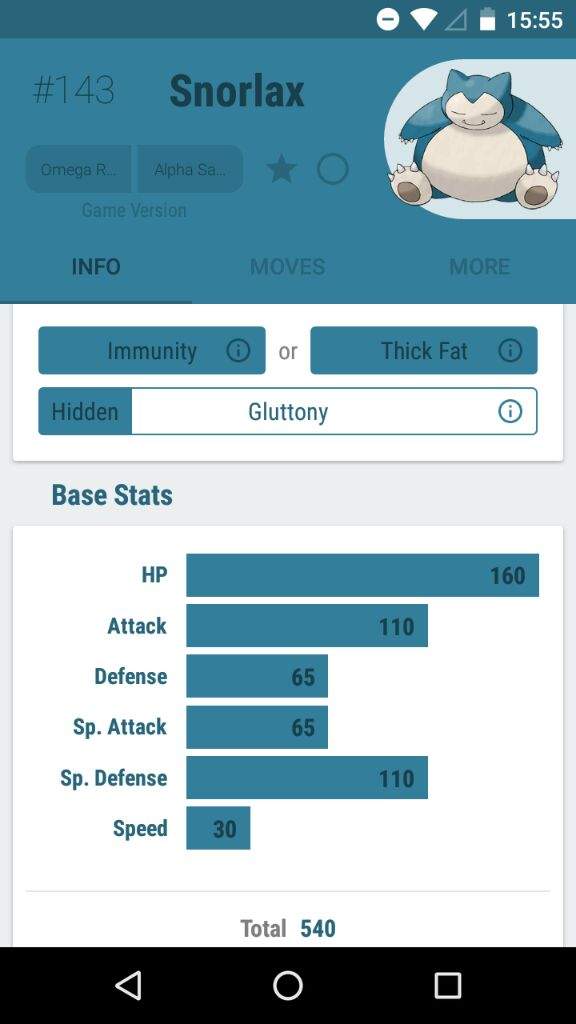Select the INFO tab

coord(96,267)
